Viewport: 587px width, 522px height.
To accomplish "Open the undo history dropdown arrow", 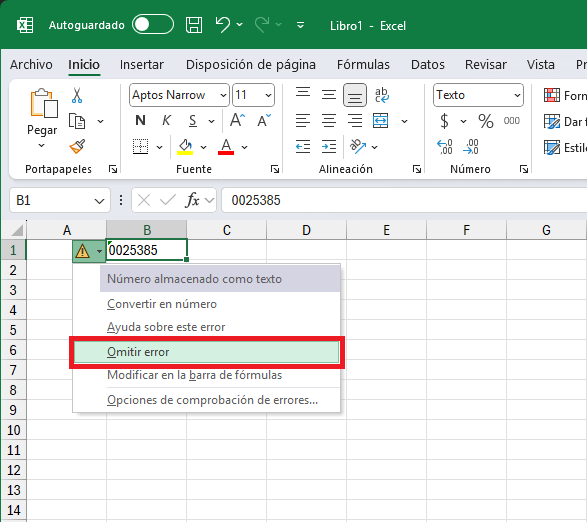I will tap(240, 25).
